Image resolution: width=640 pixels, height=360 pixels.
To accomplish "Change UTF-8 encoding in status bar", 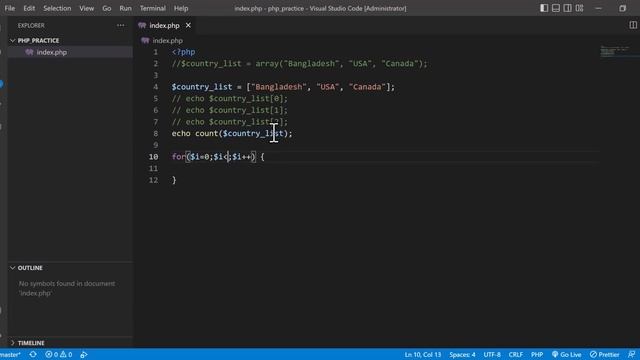I will coord(492,354).
